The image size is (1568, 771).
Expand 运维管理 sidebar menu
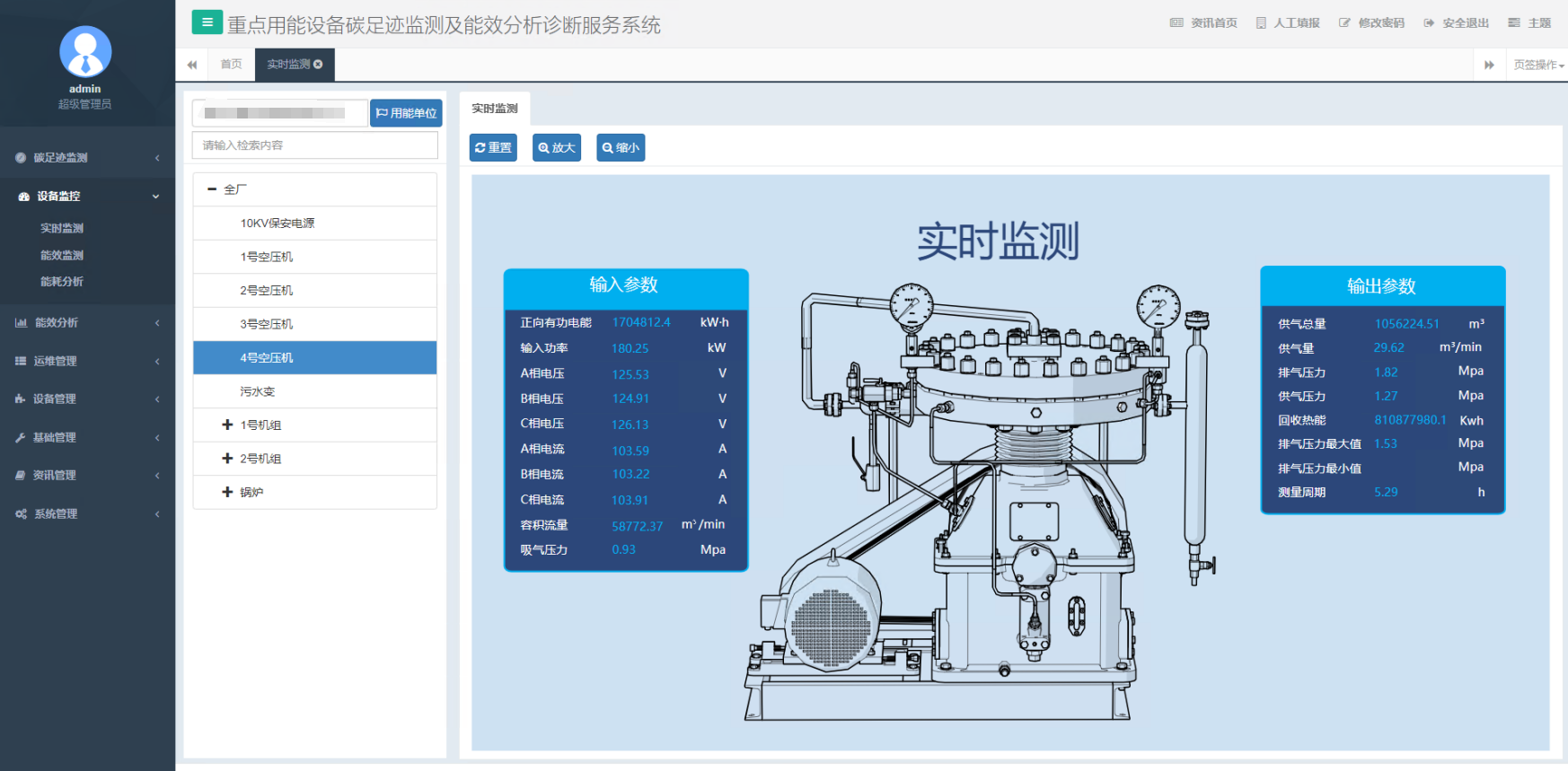point(87,362)
